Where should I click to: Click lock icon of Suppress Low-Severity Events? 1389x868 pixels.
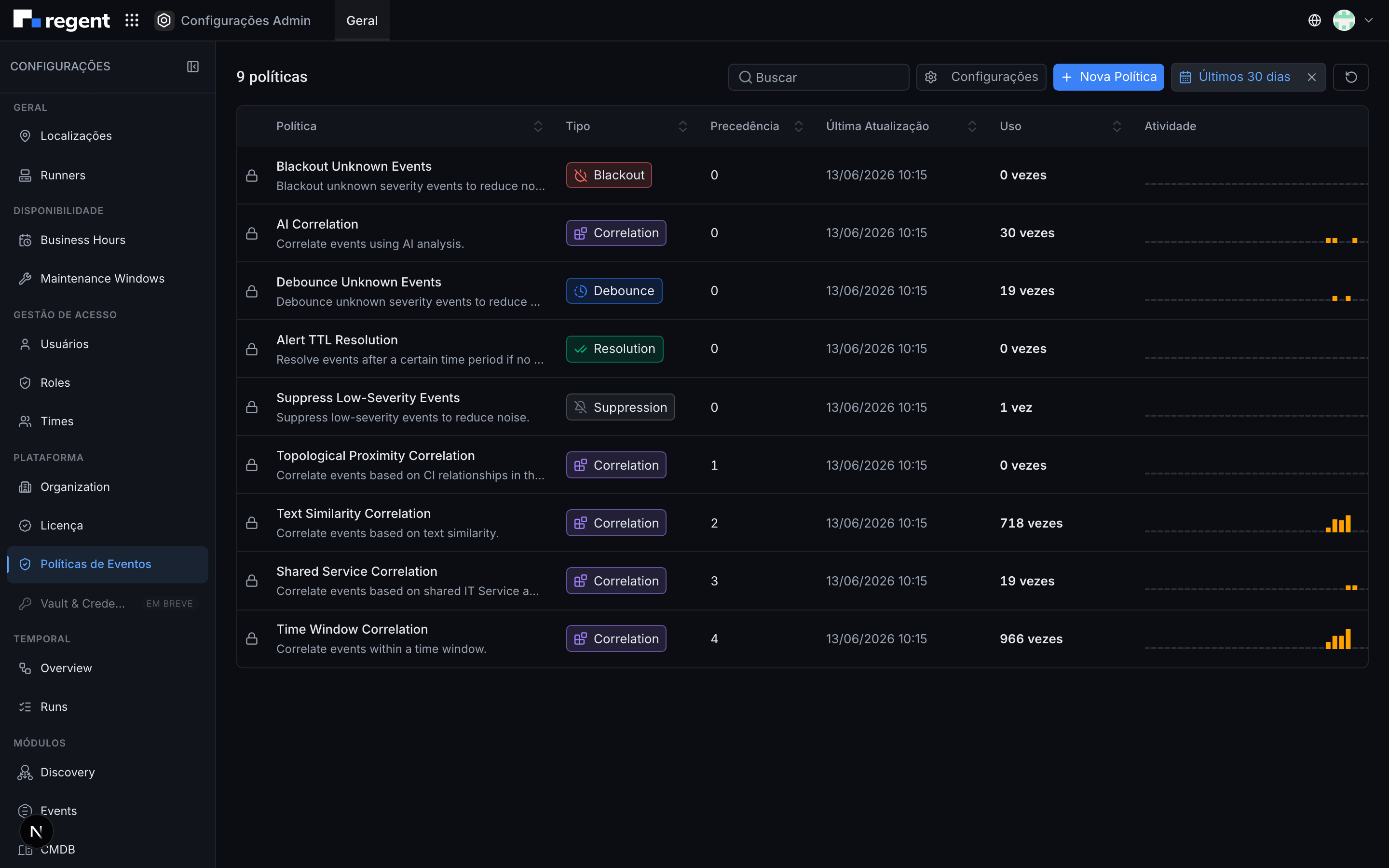251,407
